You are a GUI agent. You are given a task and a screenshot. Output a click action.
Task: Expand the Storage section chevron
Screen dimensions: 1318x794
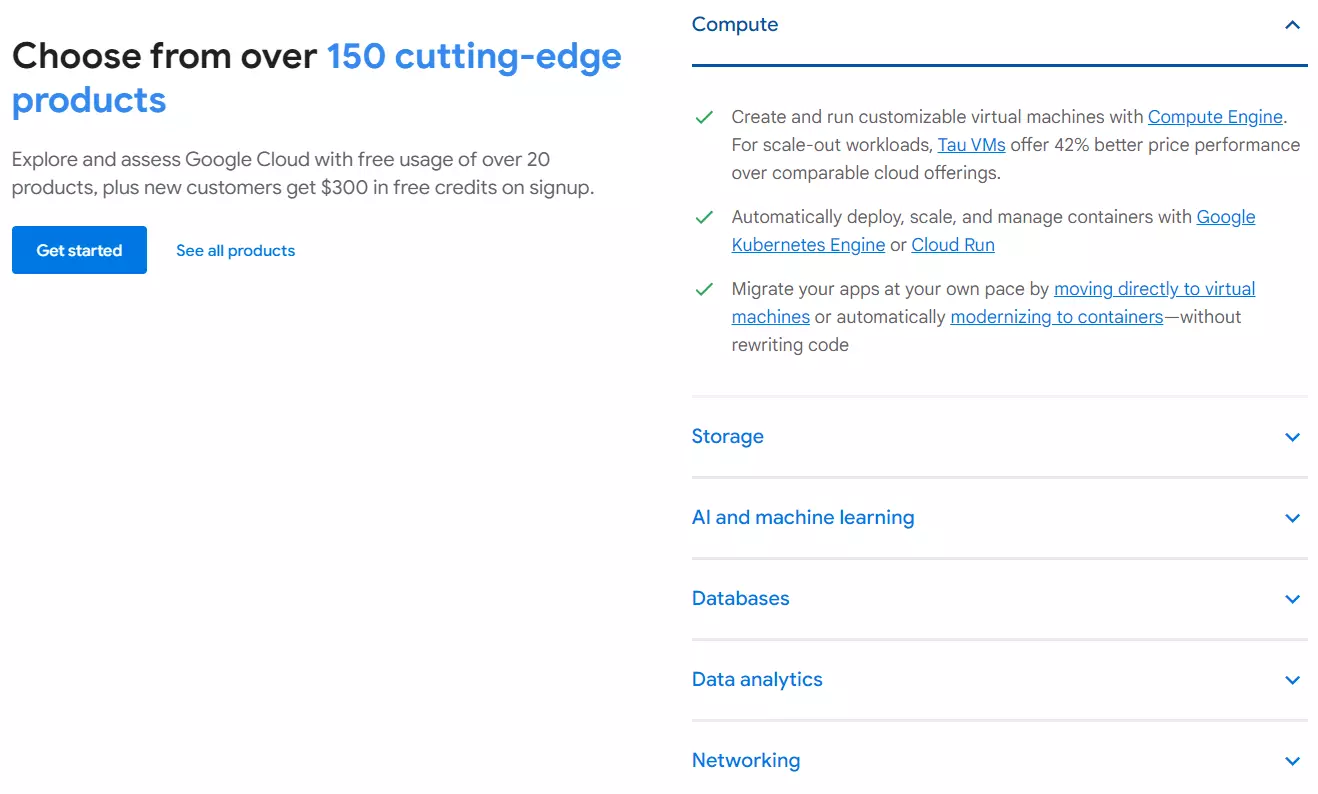point(1292,437)
